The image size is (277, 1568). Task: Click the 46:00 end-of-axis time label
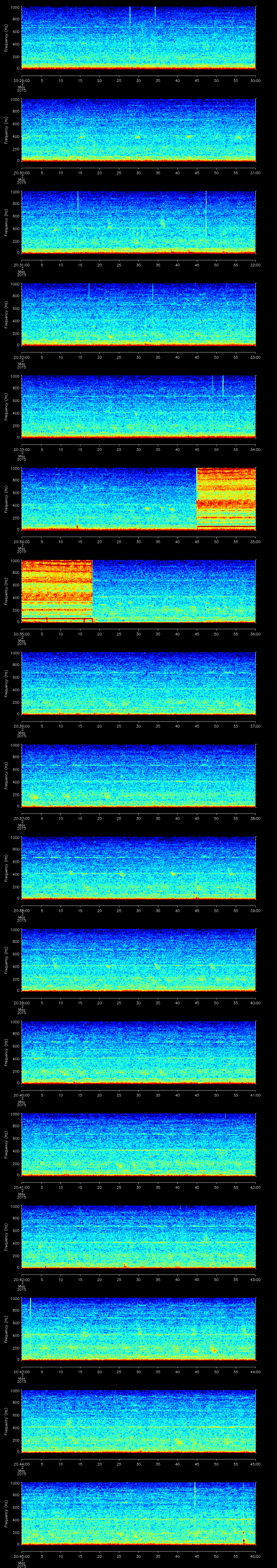point(256,1556)
